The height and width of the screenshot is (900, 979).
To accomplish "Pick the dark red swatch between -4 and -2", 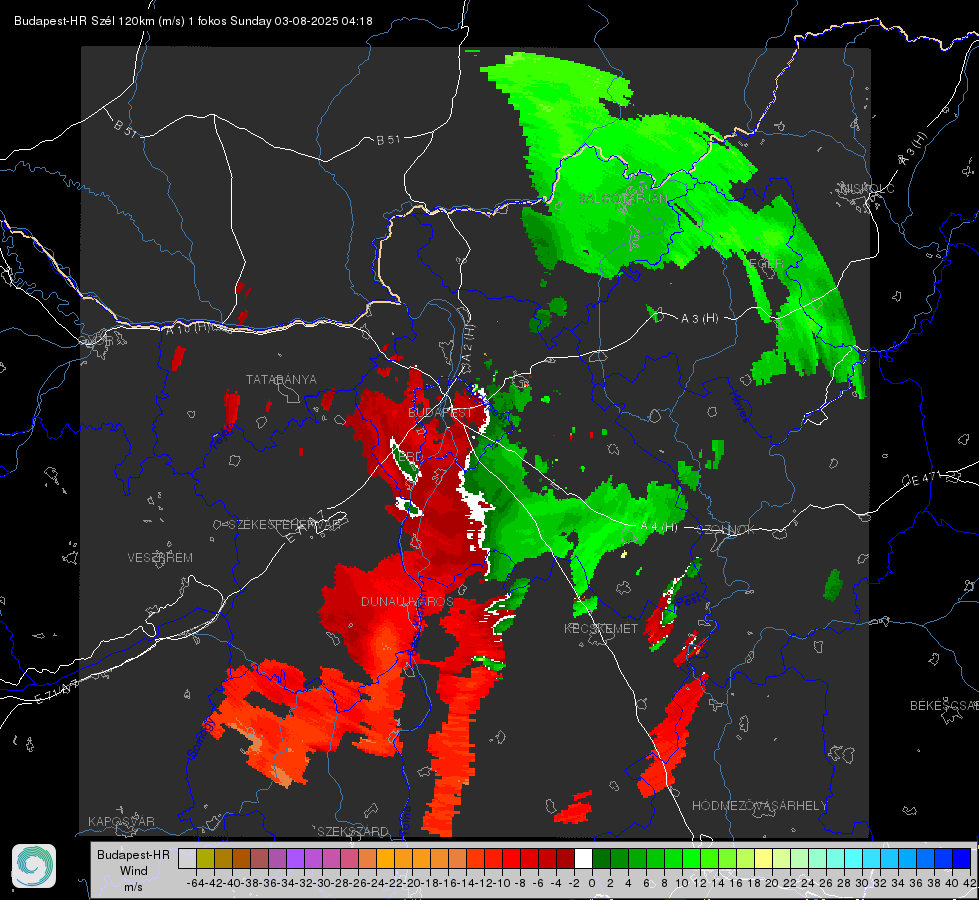I will [565, 859].
